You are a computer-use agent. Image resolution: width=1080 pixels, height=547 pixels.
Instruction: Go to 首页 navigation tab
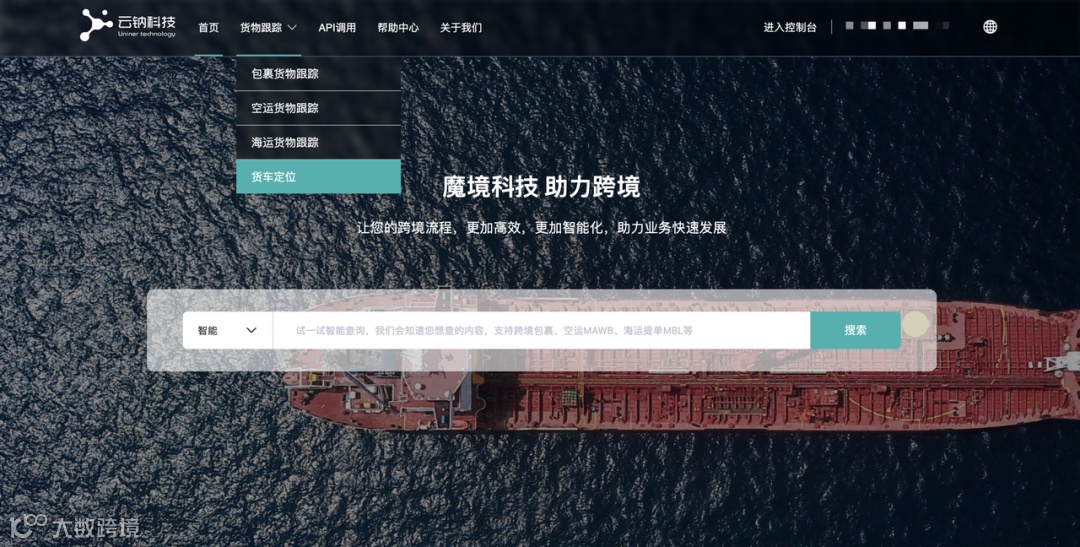(x=209, y=28)
